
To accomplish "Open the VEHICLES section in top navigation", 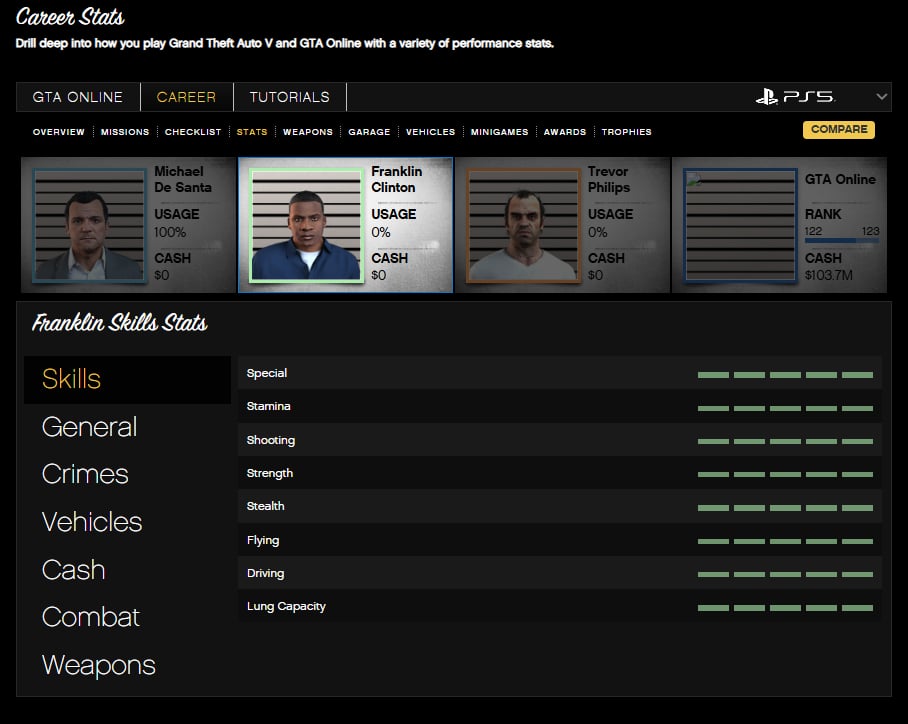I will 430,132.
